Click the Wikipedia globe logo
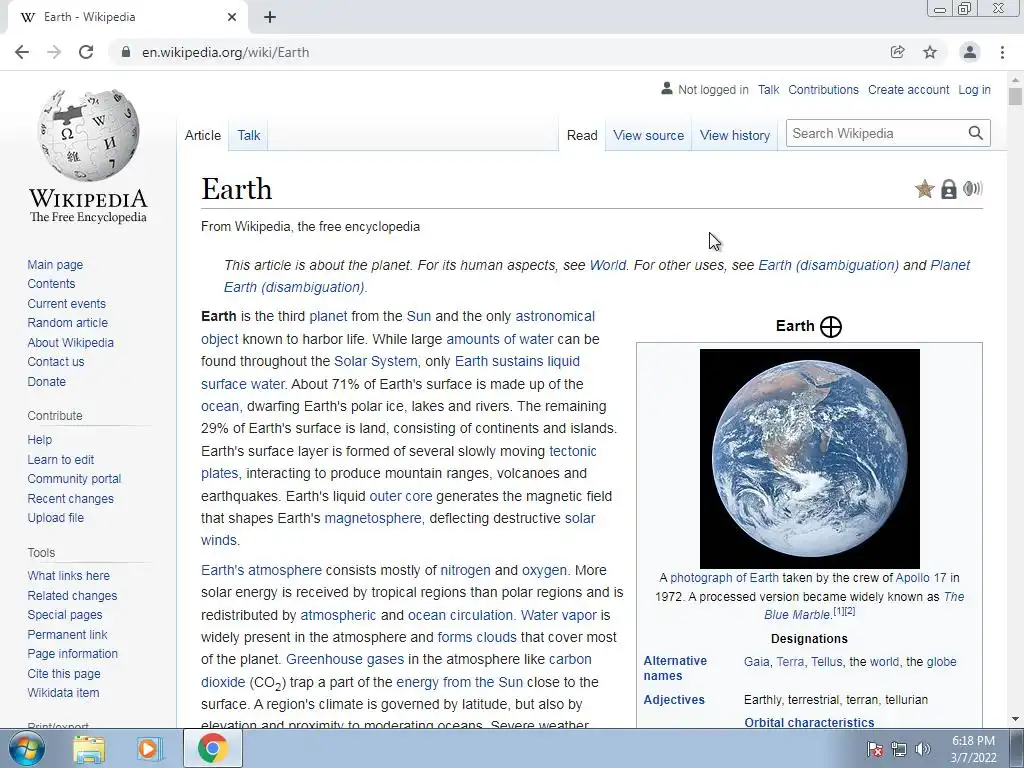The image size is (1024, 768). [88, 135]
